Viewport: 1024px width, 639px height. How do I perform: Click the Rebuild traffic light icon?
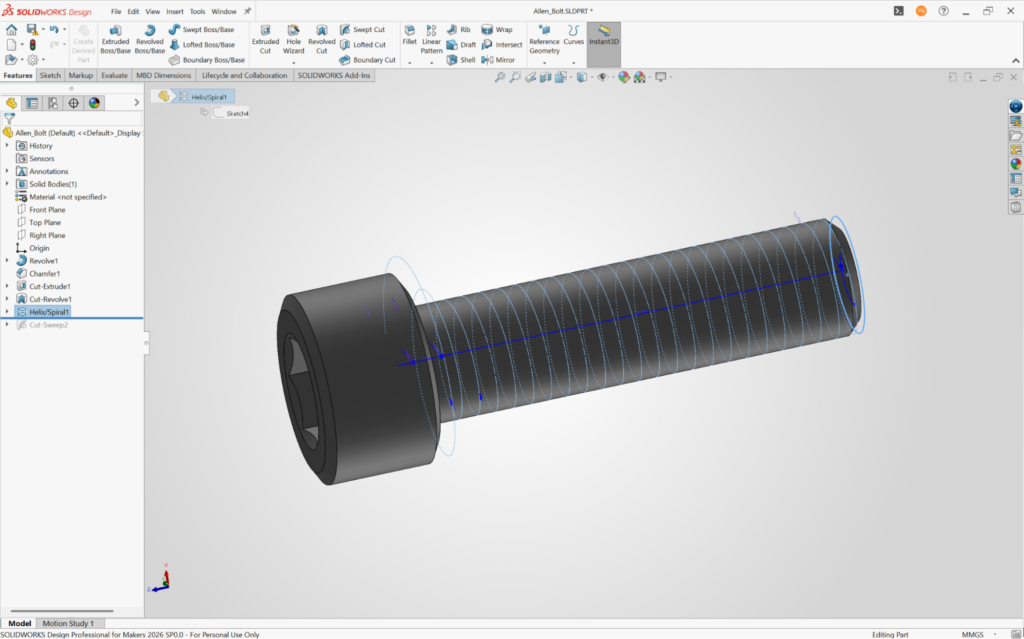pos(32,44)
